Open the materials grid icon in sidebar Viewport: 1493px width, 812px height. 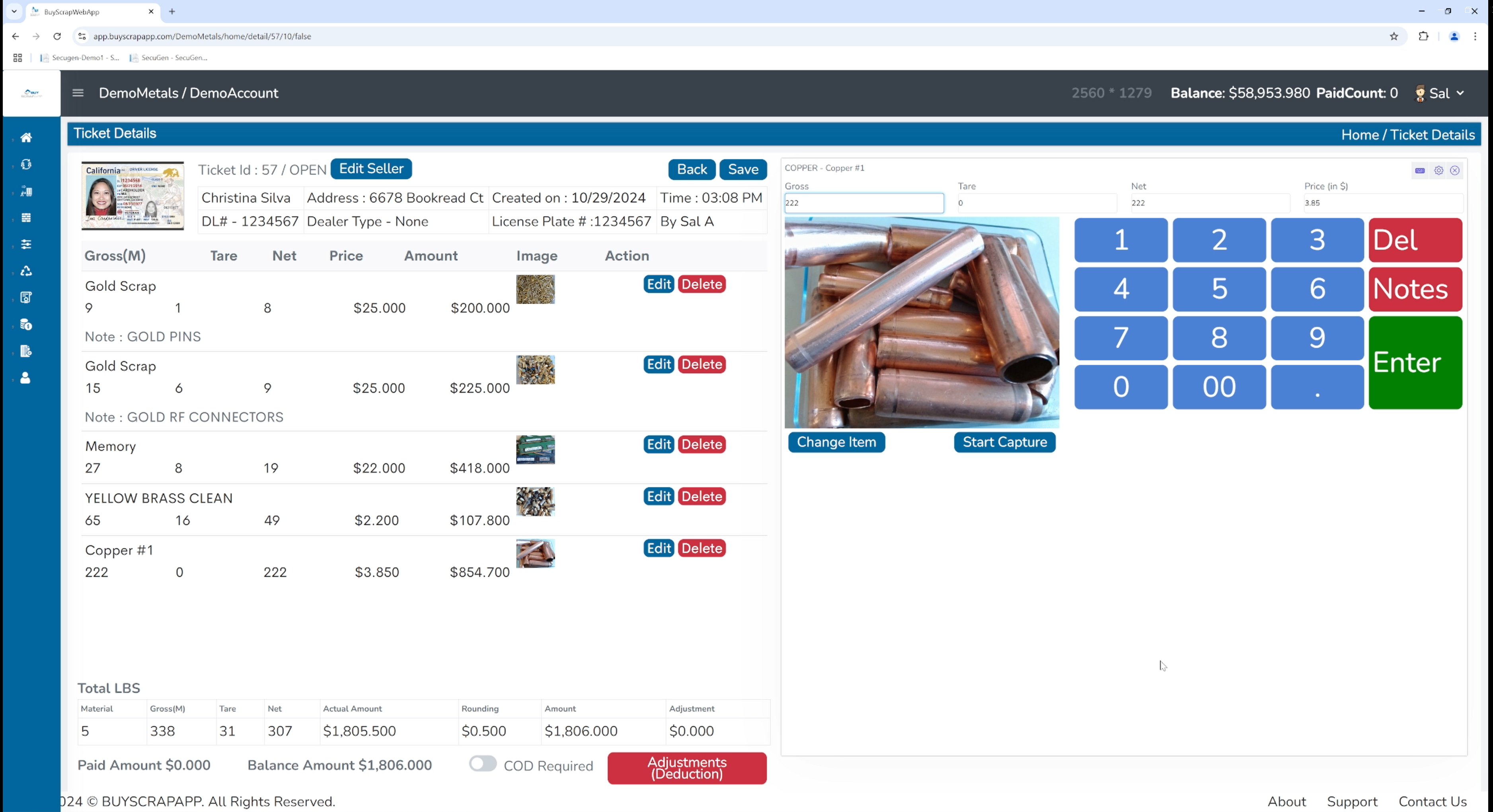click(26, 217)
